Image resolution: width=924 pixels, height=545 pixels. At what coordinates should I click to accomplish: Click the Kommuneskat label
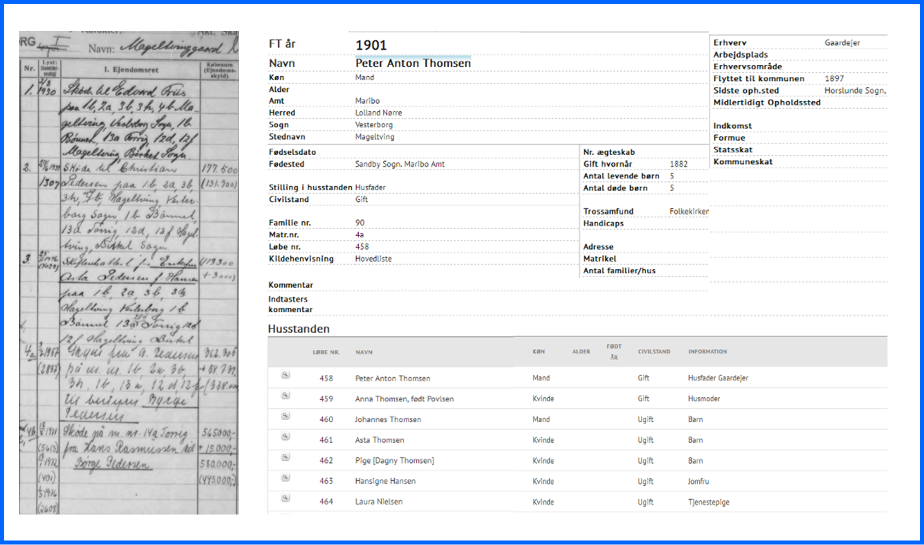742,162
